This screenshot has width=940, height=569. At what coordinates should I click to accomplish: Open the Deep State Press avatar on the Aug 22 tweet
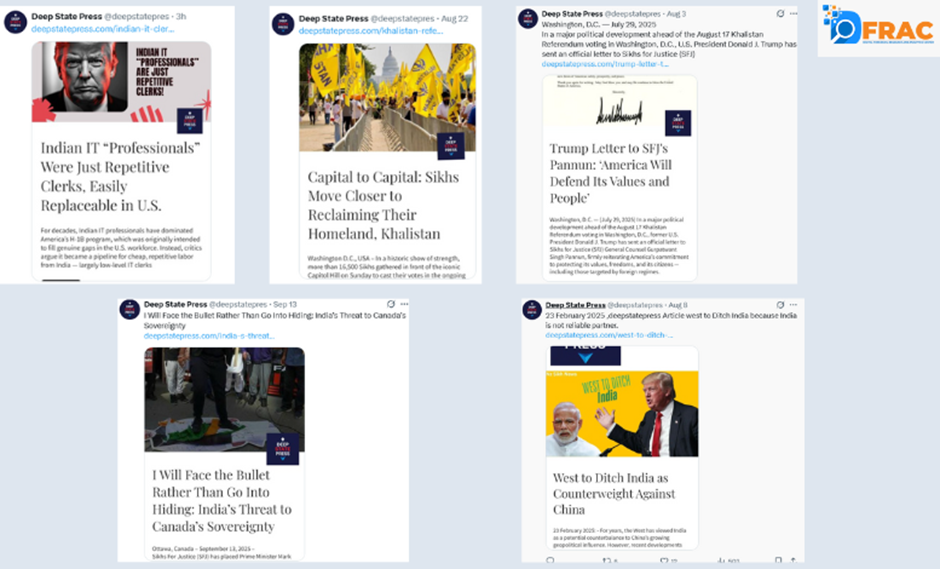[x=283, y=24]
